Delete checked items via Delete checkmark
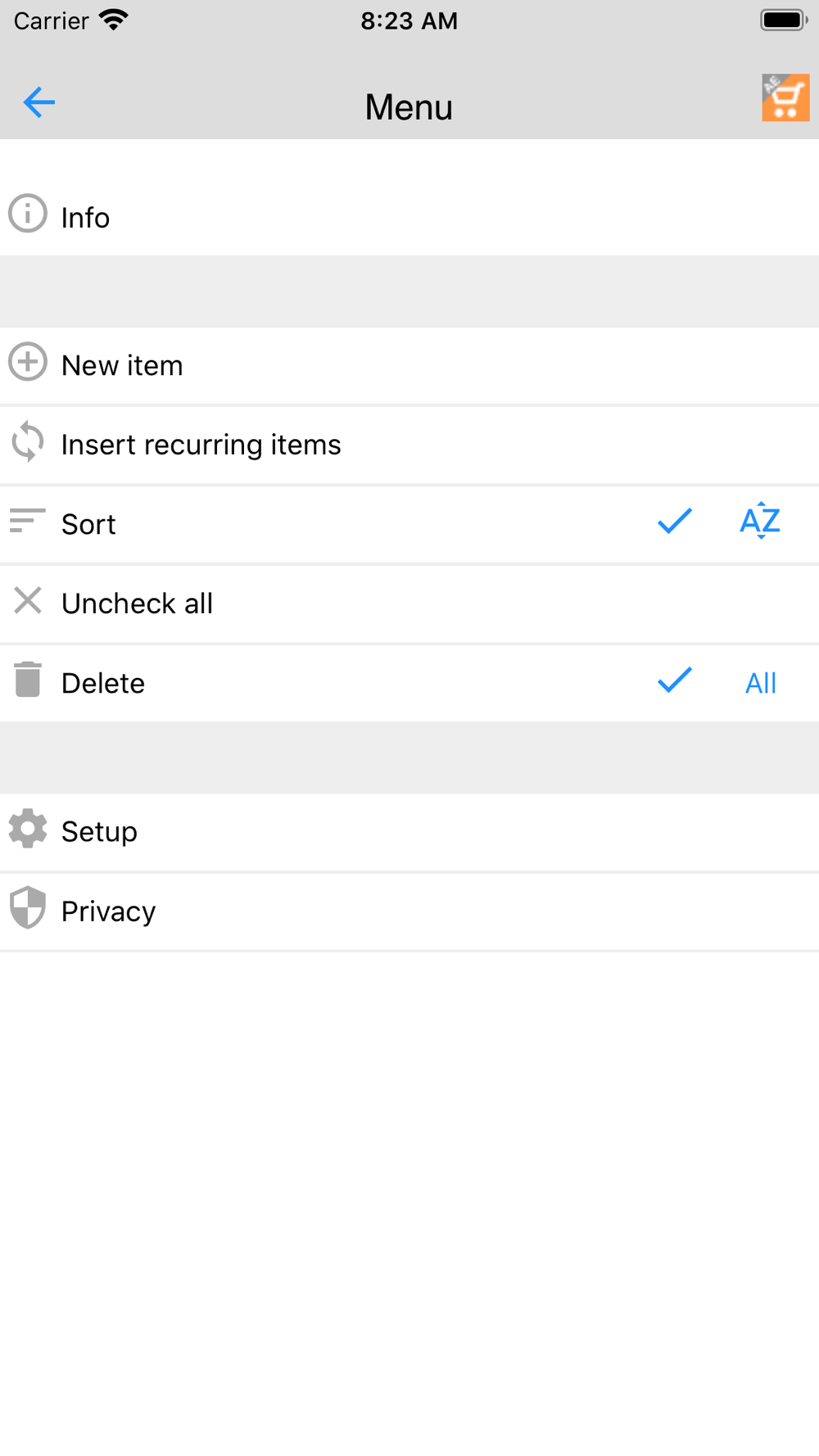The width and height of the screenshot is (819, 1456). click(675, 680)
